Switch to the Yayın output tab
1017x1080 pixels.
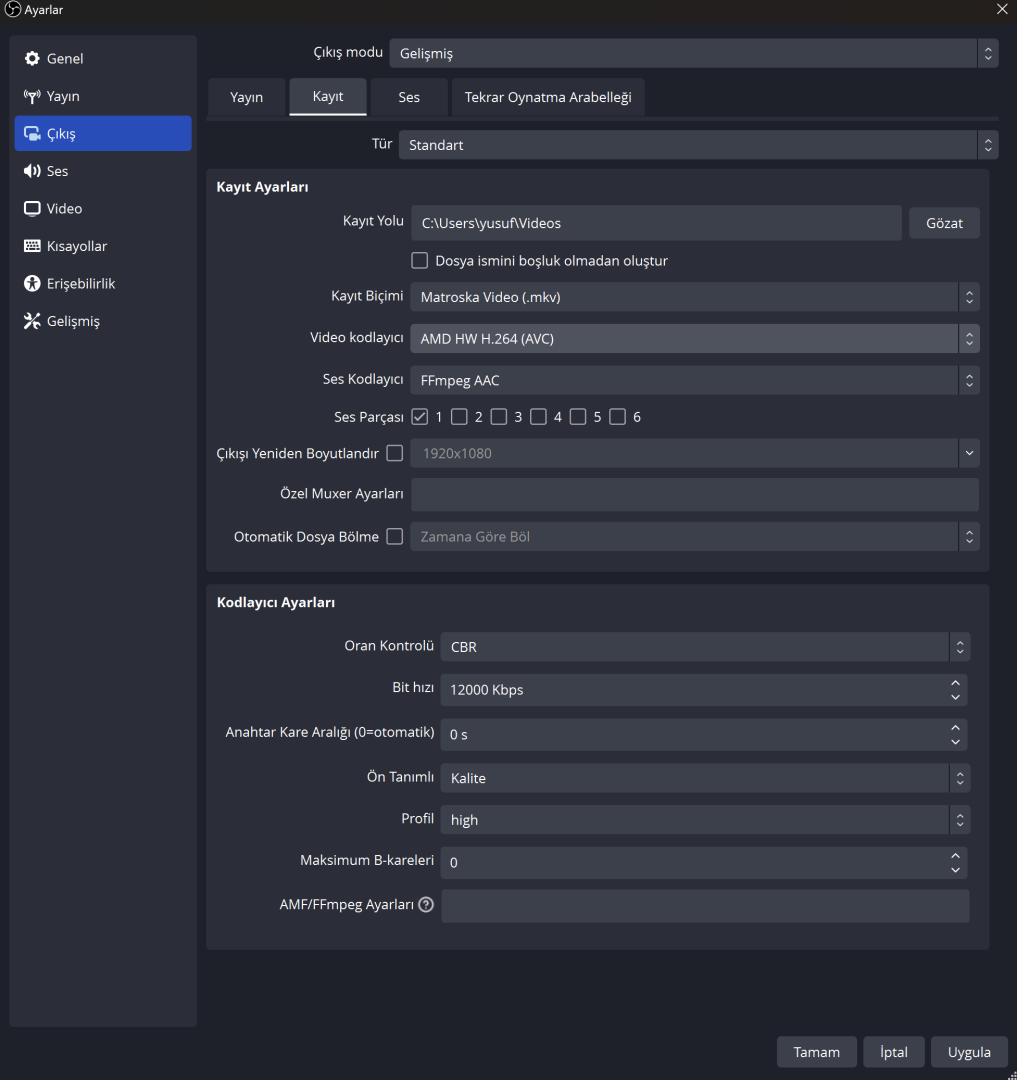[x=246, y=98]
